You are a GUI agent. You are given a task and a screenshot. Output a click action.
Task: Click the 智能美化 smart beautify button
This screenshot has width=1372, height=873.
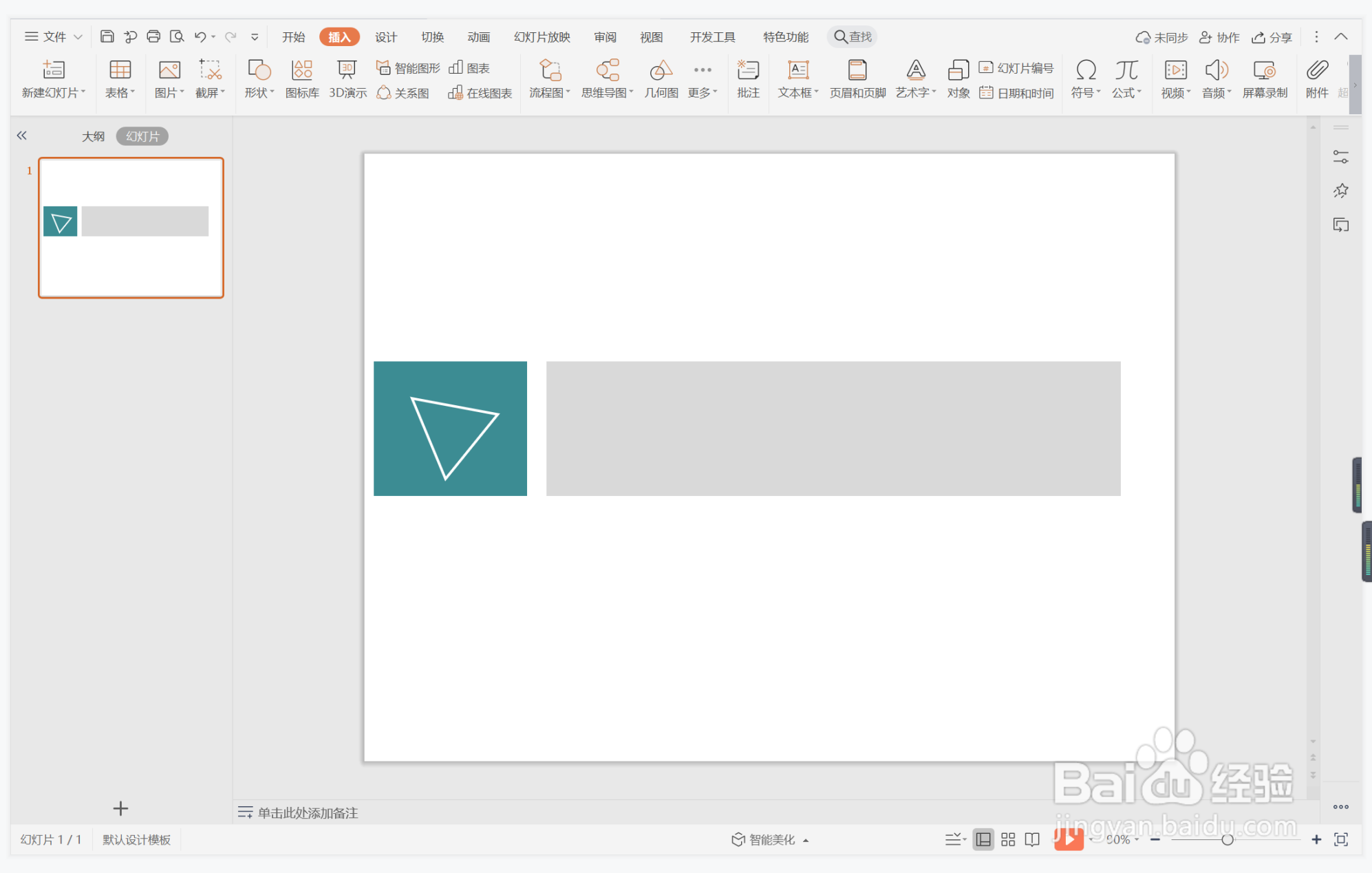tap(764, 839)
